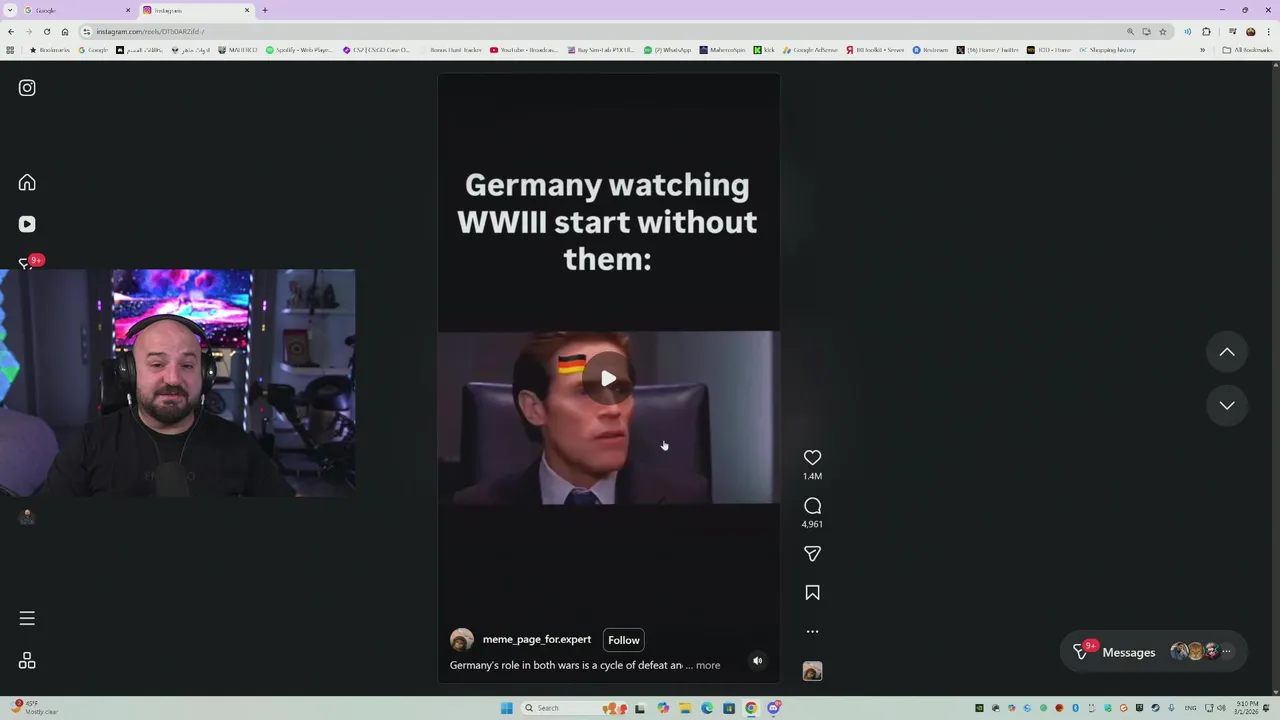Viewport: 1280px width, 720px height.
Task: Click the browser back arrow
Action: point(10,31)
